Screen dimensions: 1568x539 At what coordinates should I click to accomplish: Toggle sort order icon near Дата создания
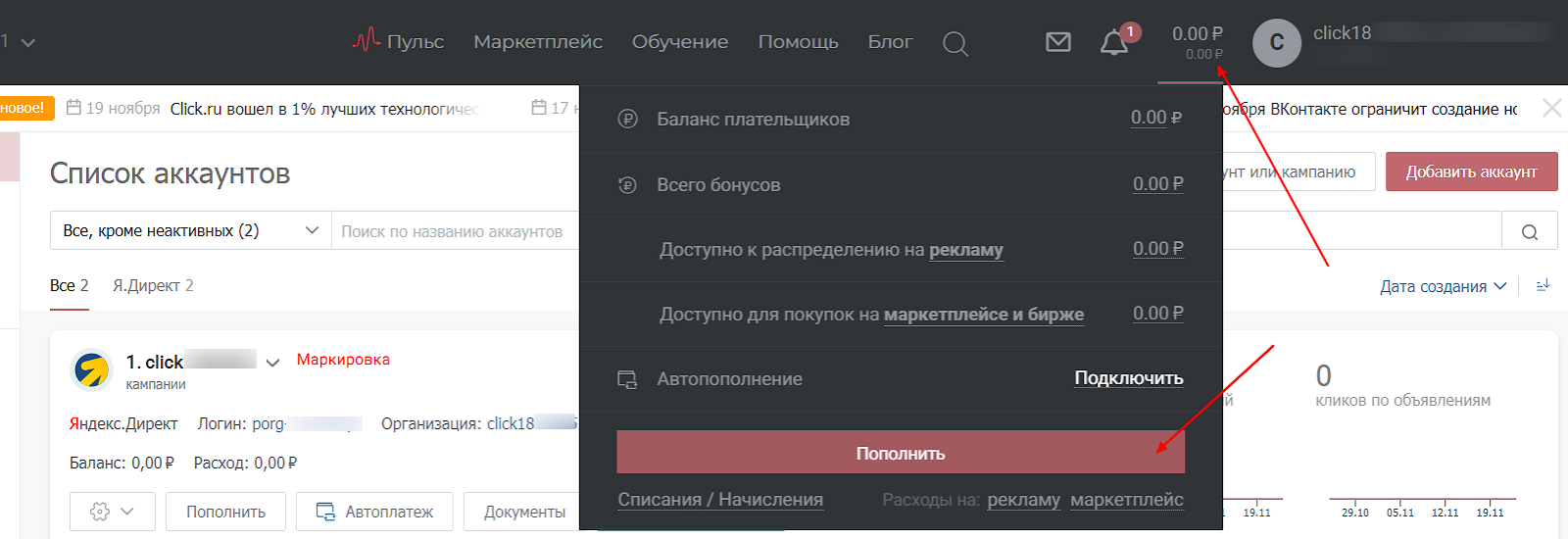coord(1543,285)
